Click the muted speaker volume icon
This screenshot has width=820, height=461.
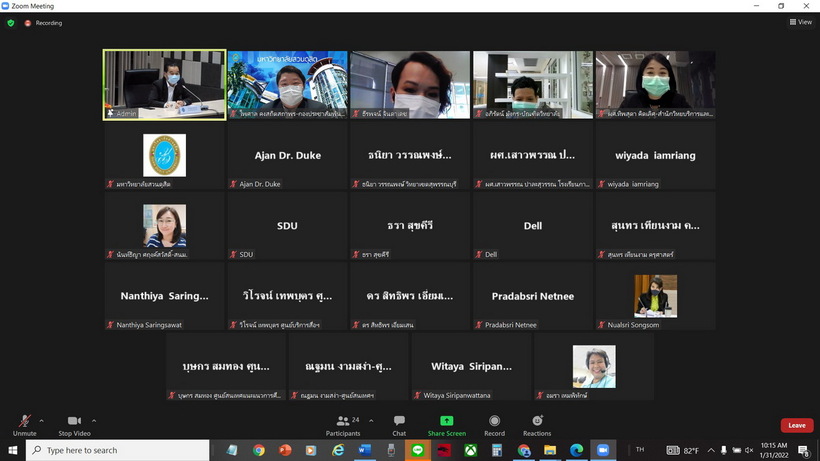tap(749, 450)
